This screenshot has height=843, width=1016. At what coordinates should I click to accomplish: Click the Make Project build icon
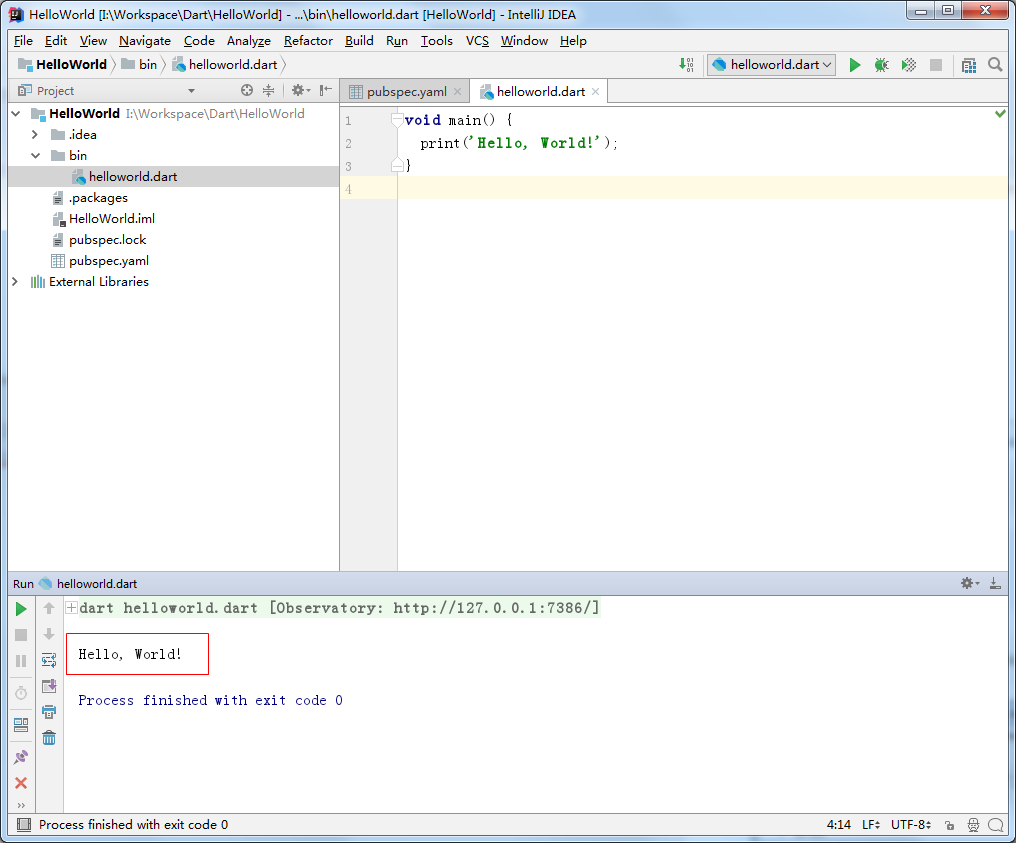(686, 65)
